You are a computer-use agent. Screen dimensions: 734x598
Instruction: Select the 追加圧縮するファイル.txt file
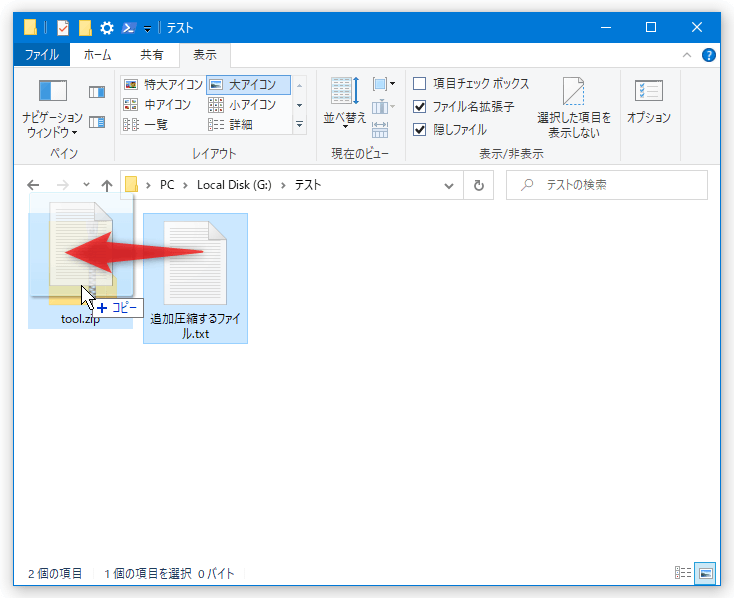pos(195,278)
